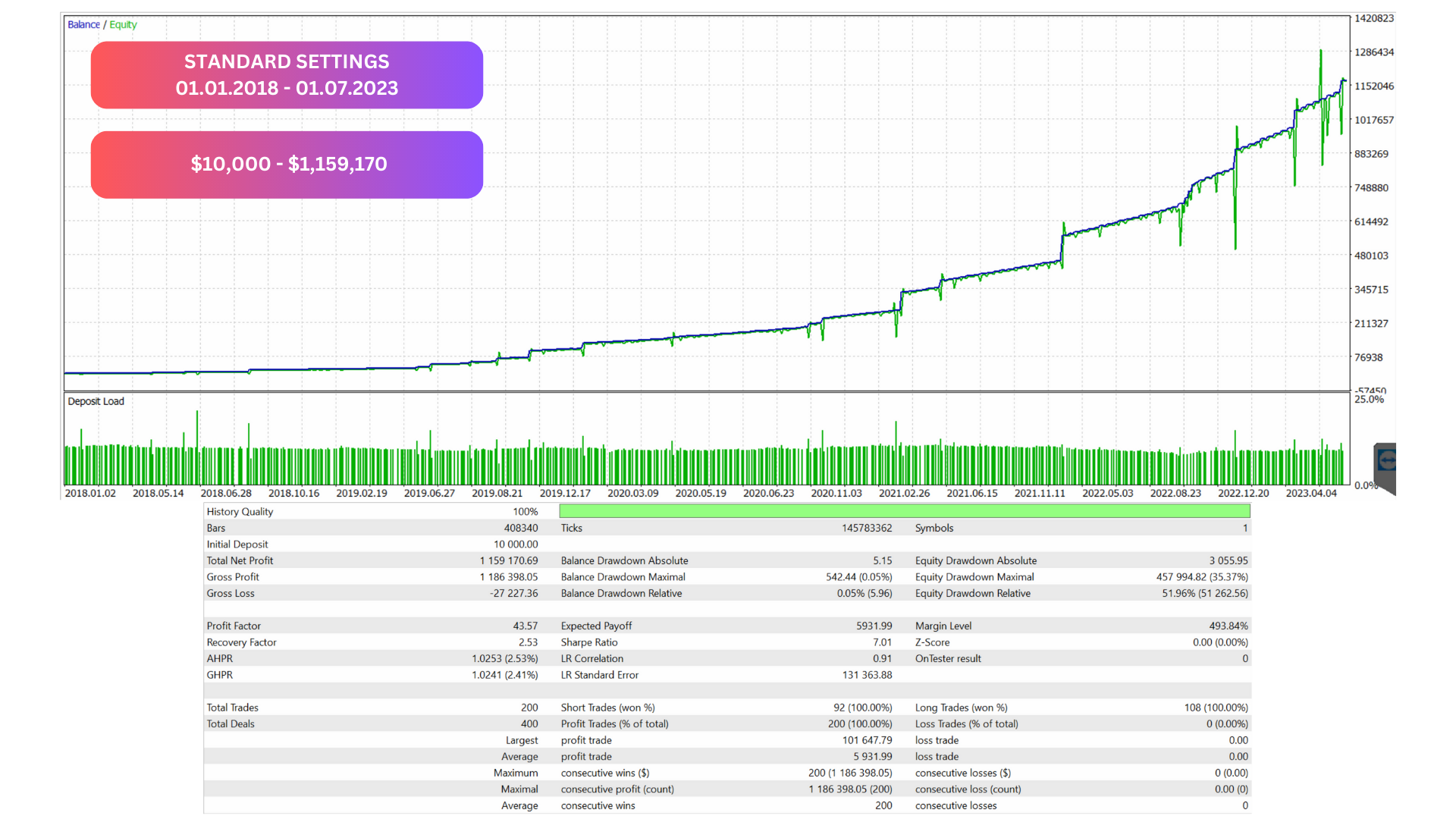Click the 1420823 top price axis label

pyautogui.click(x=1374, y=18)
